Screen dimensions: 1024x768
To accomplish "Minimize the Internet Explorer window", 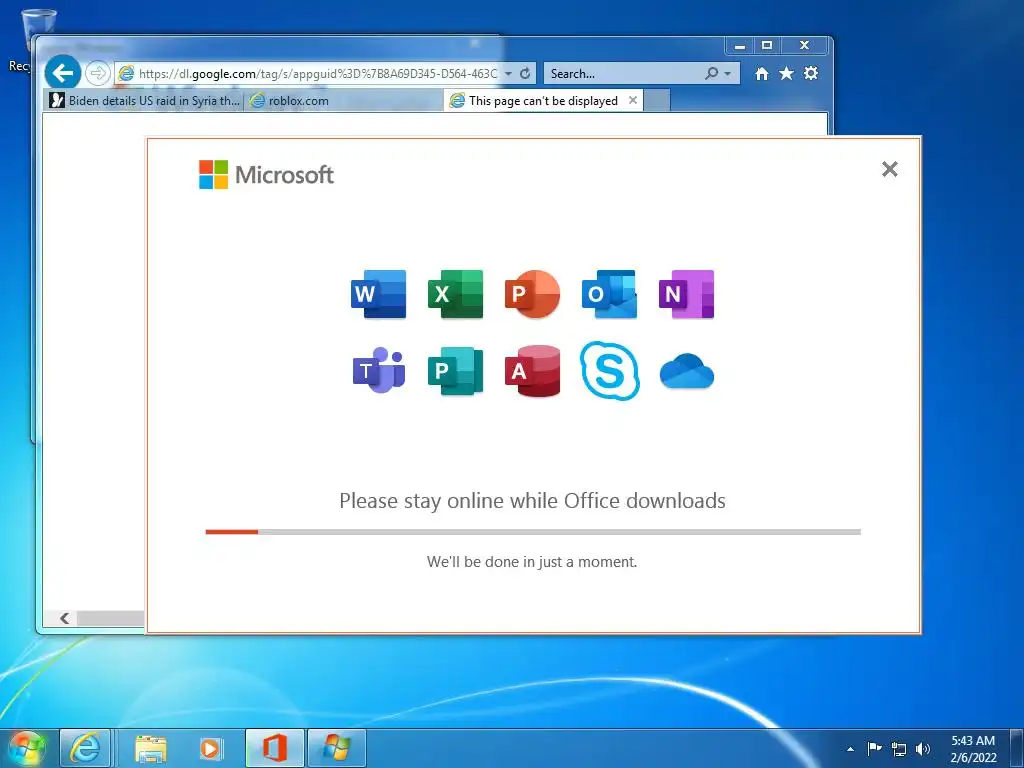I will pyautogui.click(x=740, y=46).
